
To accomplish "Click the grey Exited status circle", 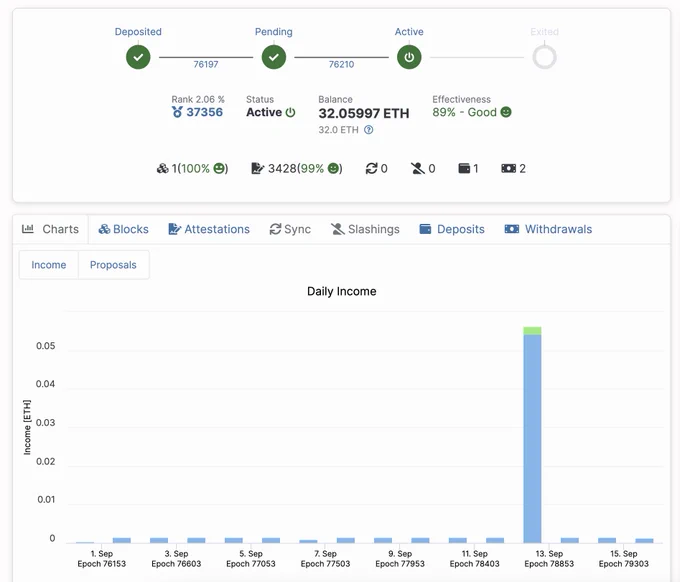I will click(544, 57).
